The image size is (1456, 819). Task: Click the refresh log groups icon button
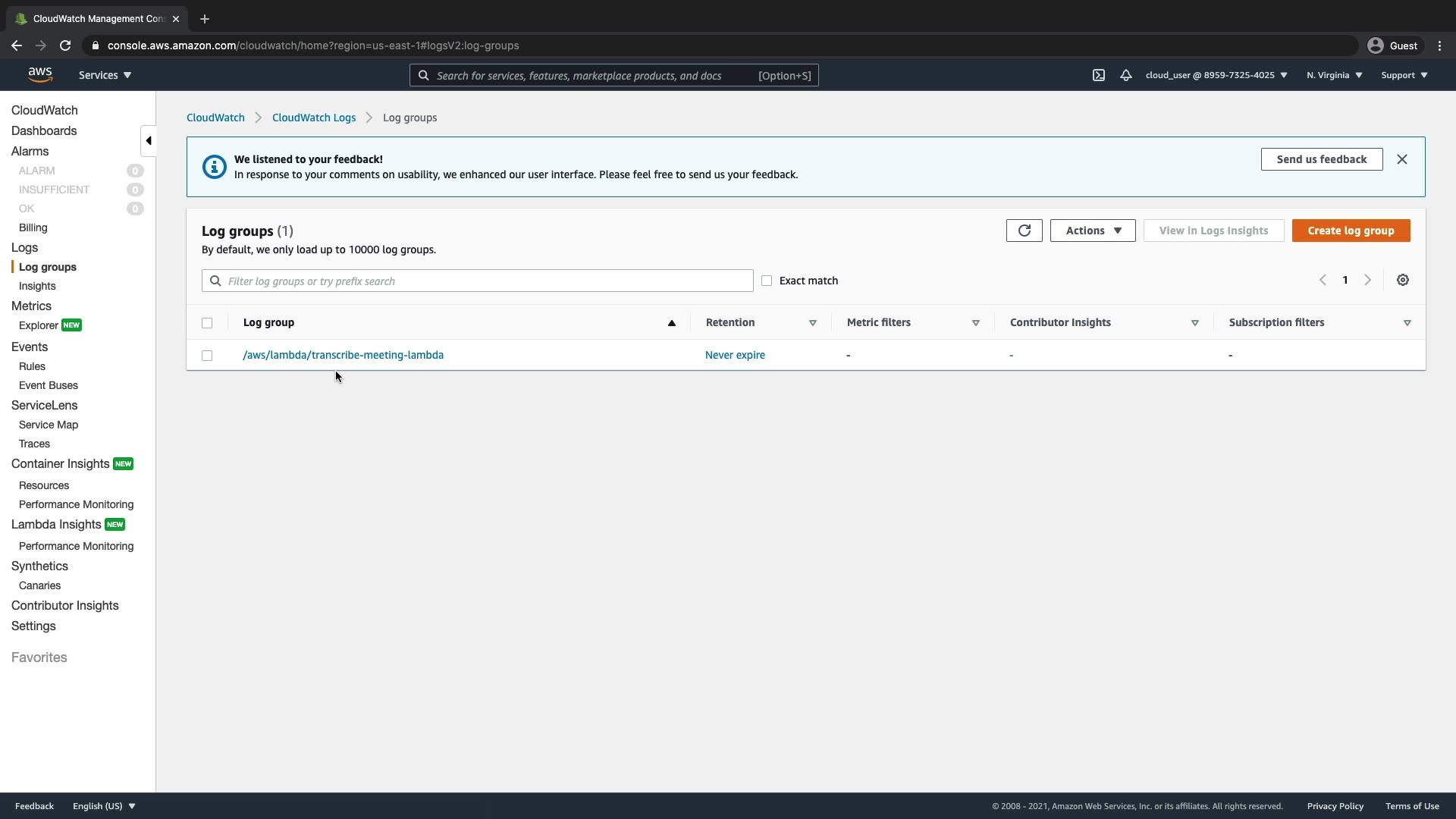tap(1024, 231)
